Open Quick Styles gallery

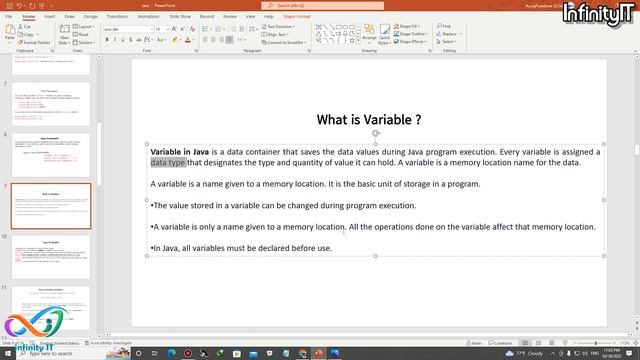pyautogui.click(x=384, y=34)
